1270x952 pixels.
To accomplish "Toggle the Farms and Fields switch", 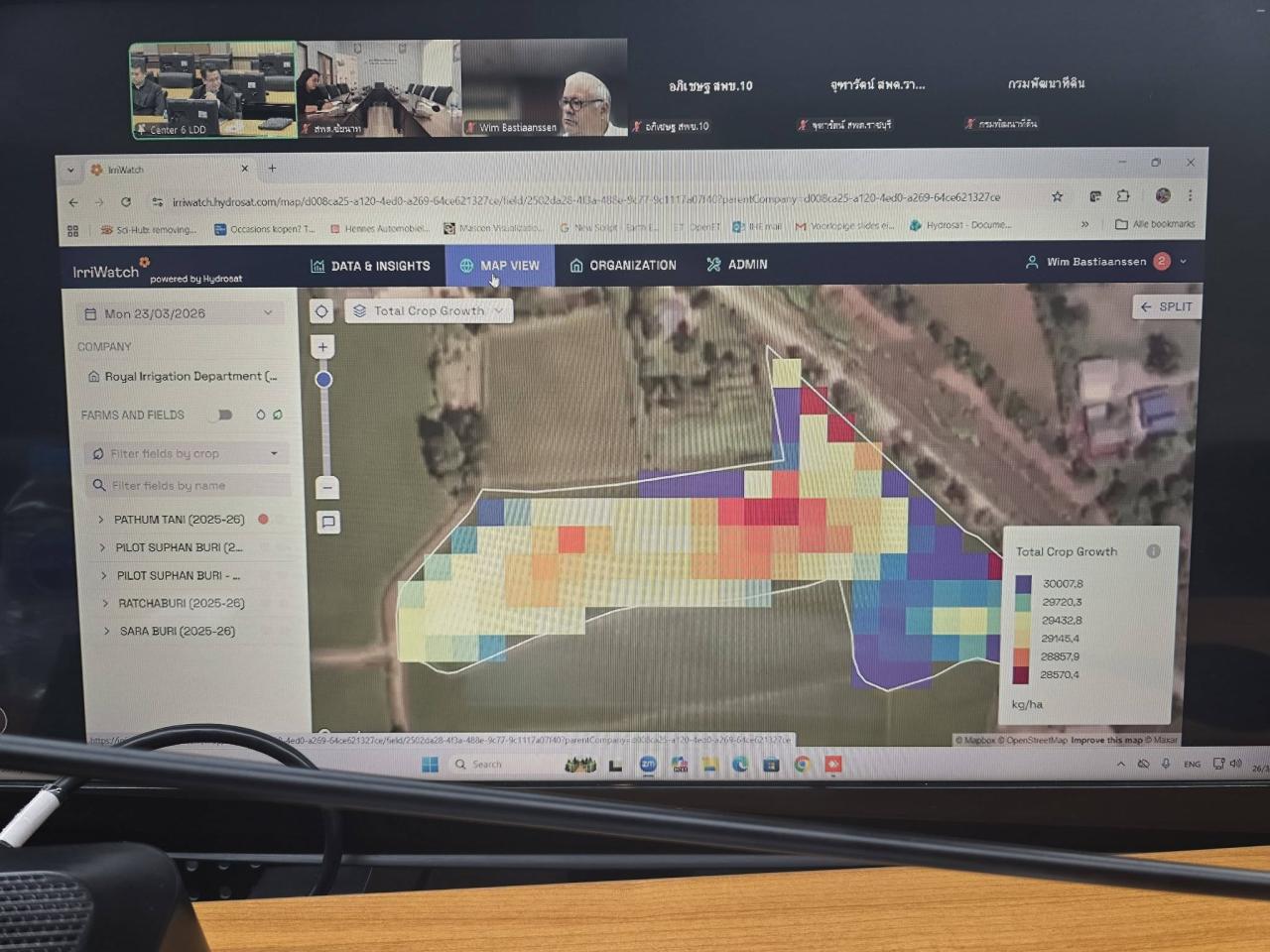I will coord(223,415).
